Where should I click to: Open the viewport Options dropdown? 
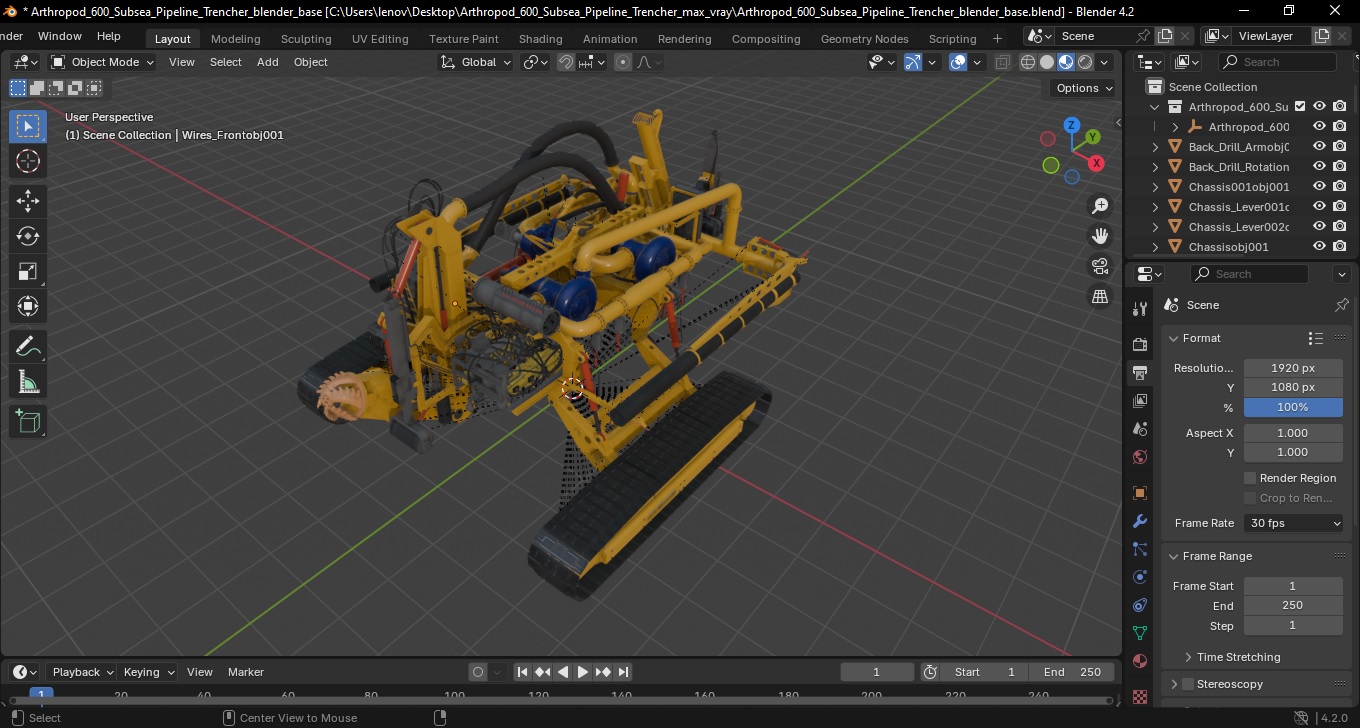click(1085, 88)
